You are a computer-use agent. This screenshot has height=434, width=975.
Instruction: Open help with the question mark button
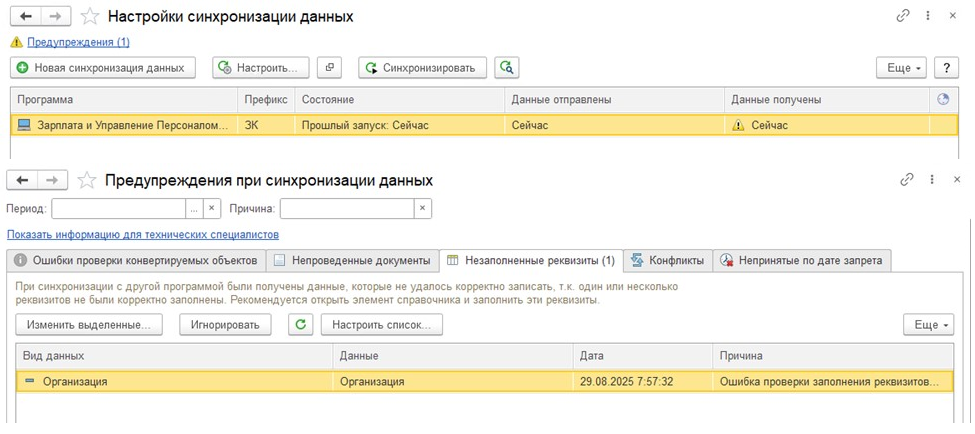[x=946, y=68]
